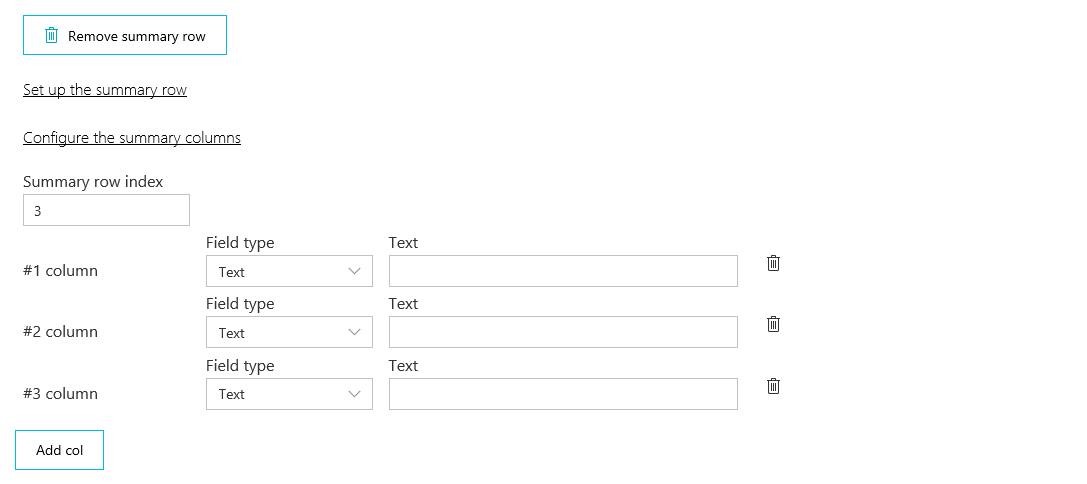
Task: Click the #2 column label
Action: (x=60, y=331)
